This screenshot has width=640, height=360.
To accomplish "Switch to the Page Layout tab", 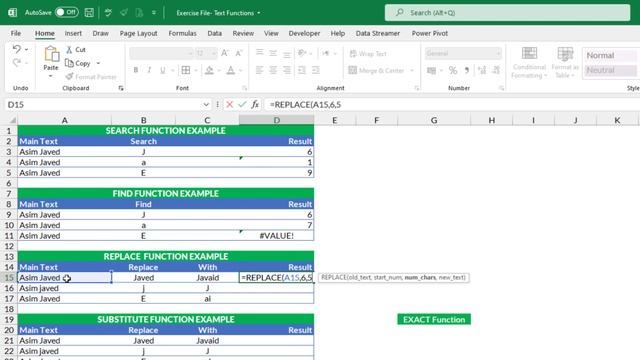I will 138,33.
